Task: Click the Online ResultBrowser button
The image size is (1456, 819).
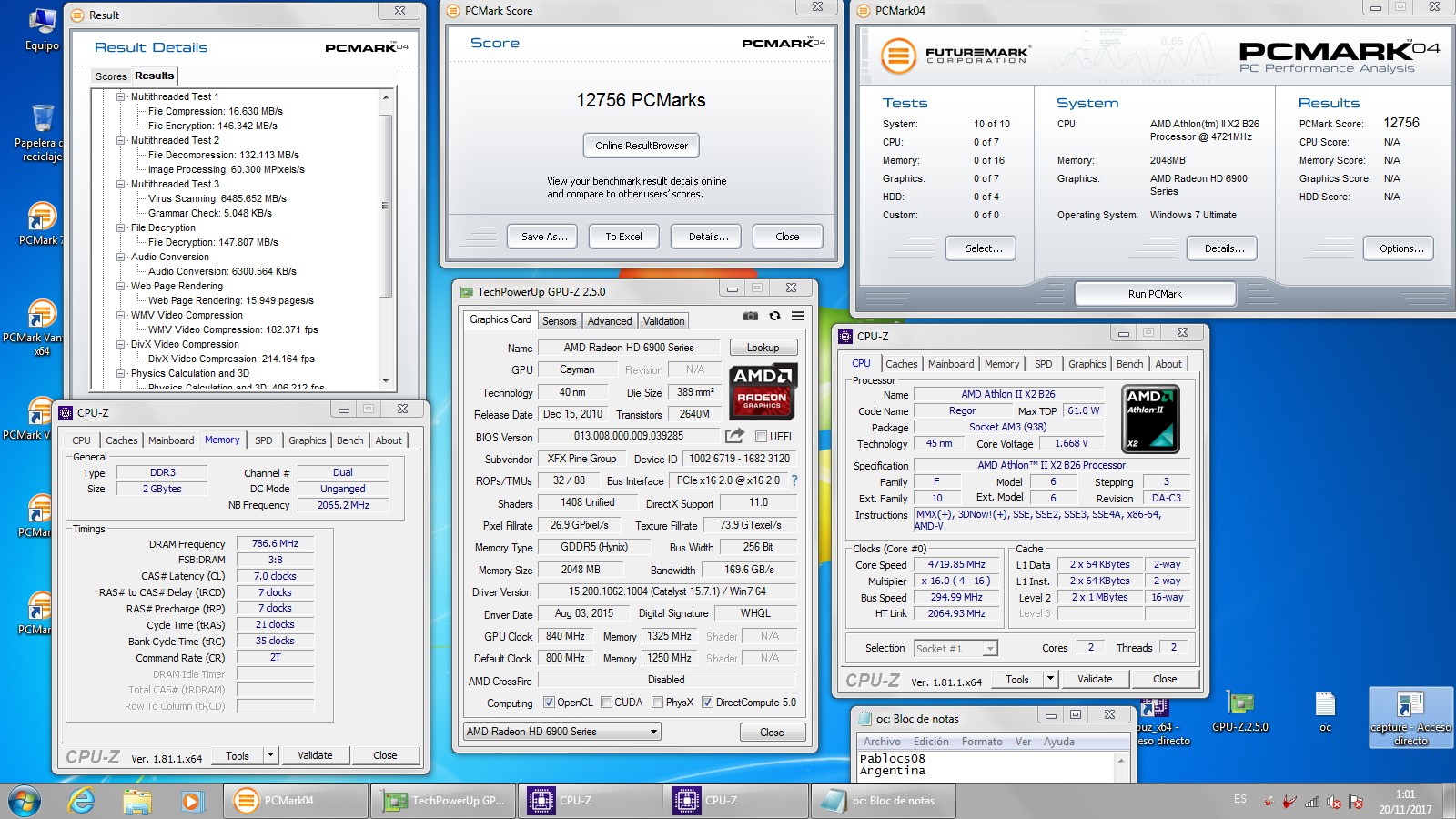Action: point(642,146)
